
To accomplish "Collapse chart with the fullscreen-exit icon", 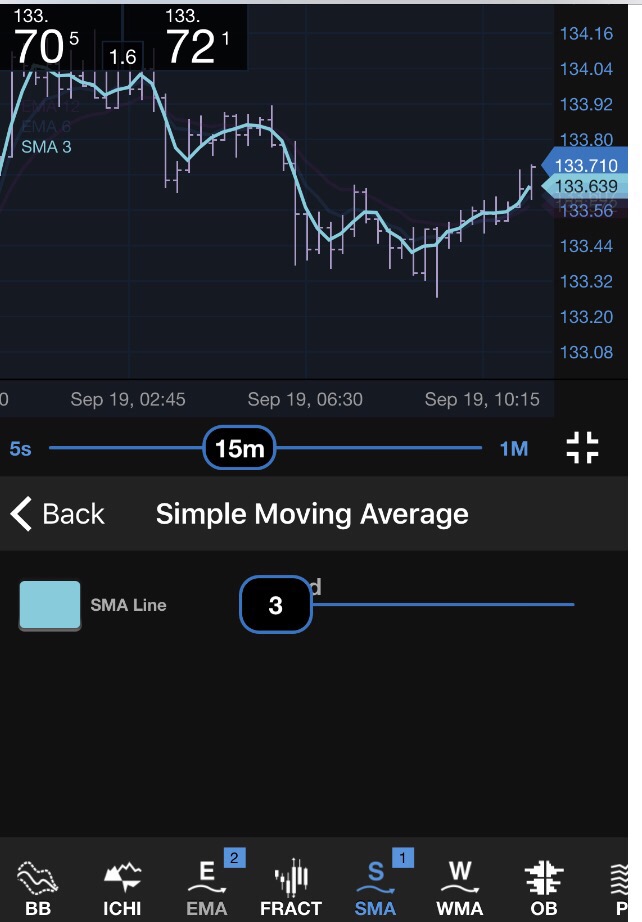I will click(582, 448).
